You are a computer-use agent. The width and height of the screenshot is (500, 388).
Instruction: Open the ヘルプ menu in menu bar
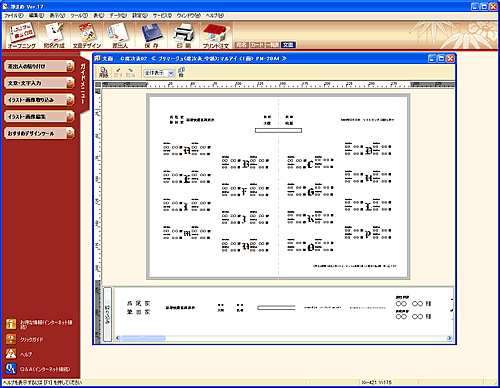[x=215, y=15]
